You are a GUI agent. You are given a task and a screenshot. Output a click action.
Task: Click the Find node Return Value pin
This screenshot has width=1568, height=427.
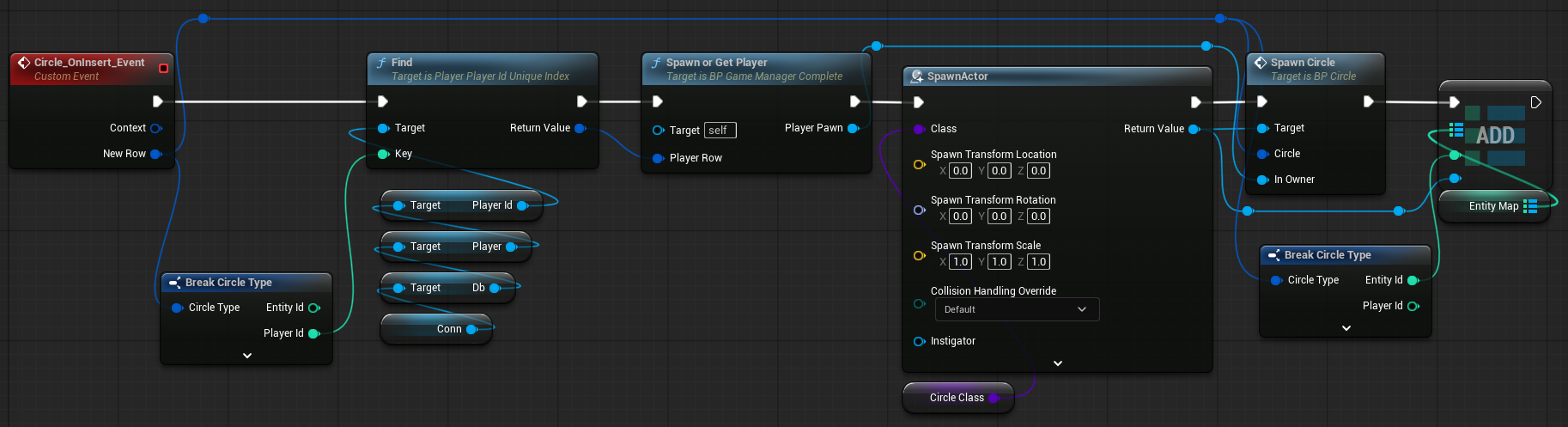click(580, 128)
